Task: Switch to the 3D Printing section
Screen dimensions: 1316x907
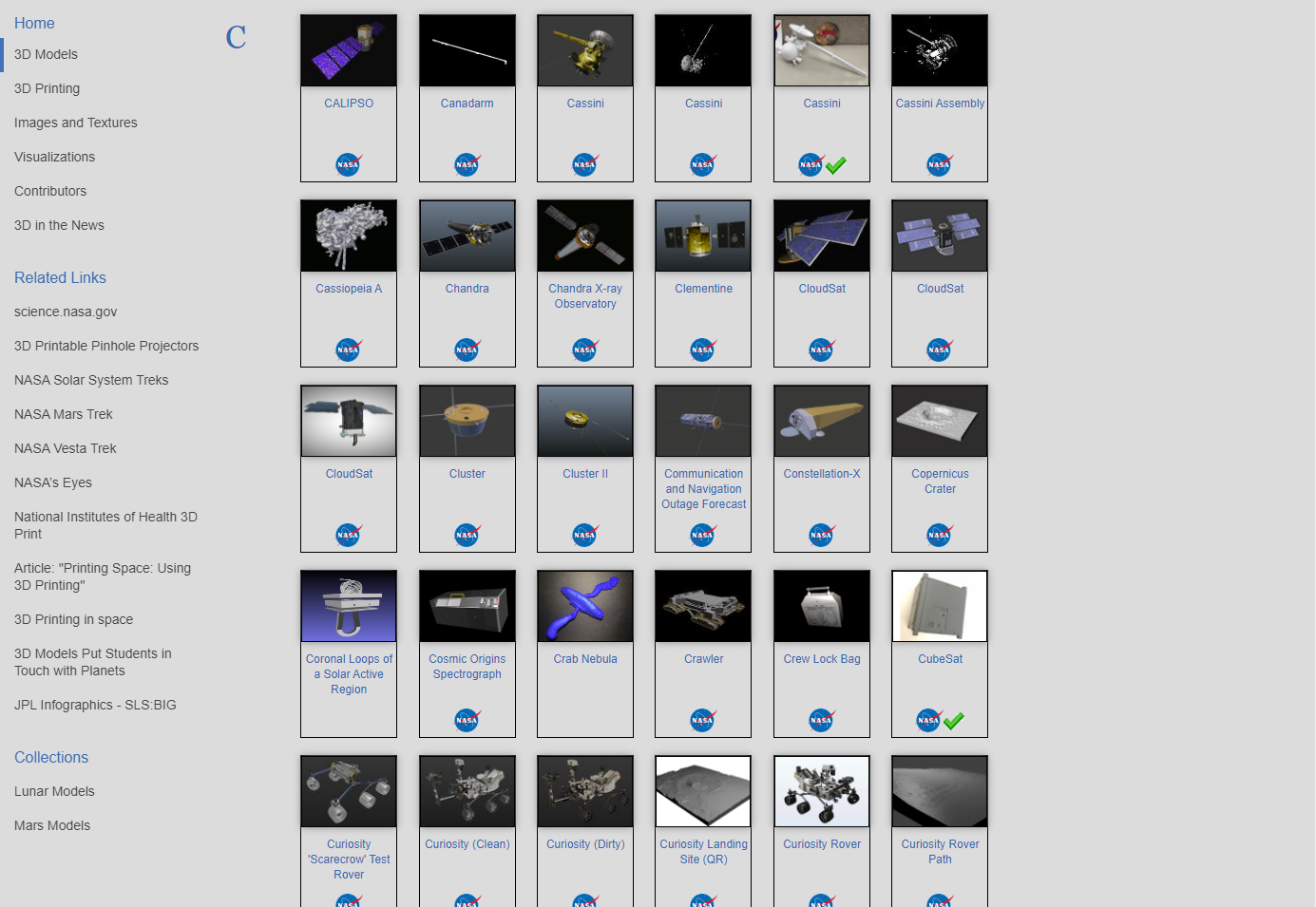Action: pos(47,88)
